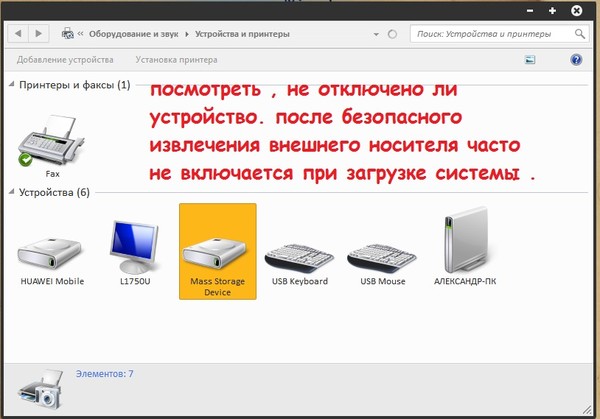Select the HUAWEI Mobile drive icon
This screenshot has height=419, width=600.
49,253
